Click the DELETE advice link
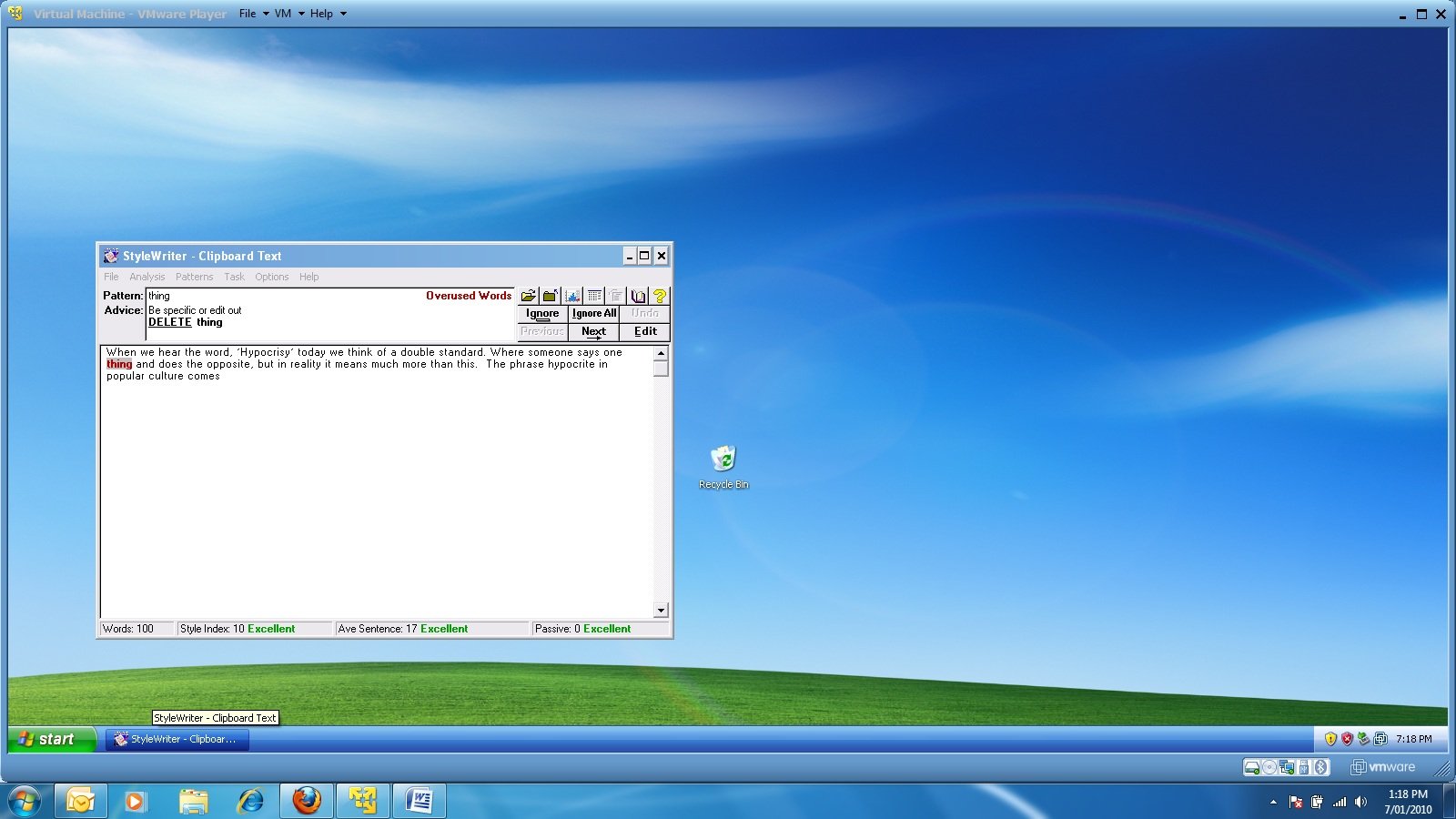The width and height of the screenshot is (1456, 819). pyautogui.click(x=170, y=322)
